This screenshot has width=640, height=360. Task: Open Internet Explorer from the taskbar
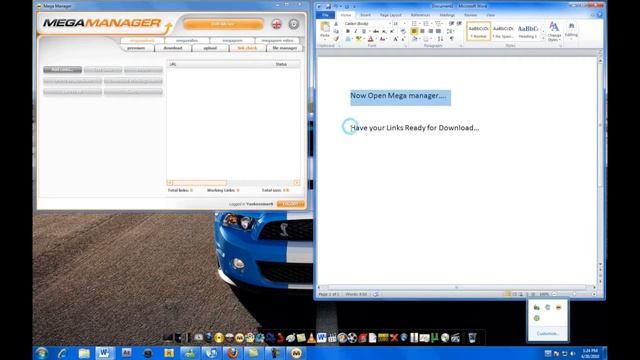point(62,353)
